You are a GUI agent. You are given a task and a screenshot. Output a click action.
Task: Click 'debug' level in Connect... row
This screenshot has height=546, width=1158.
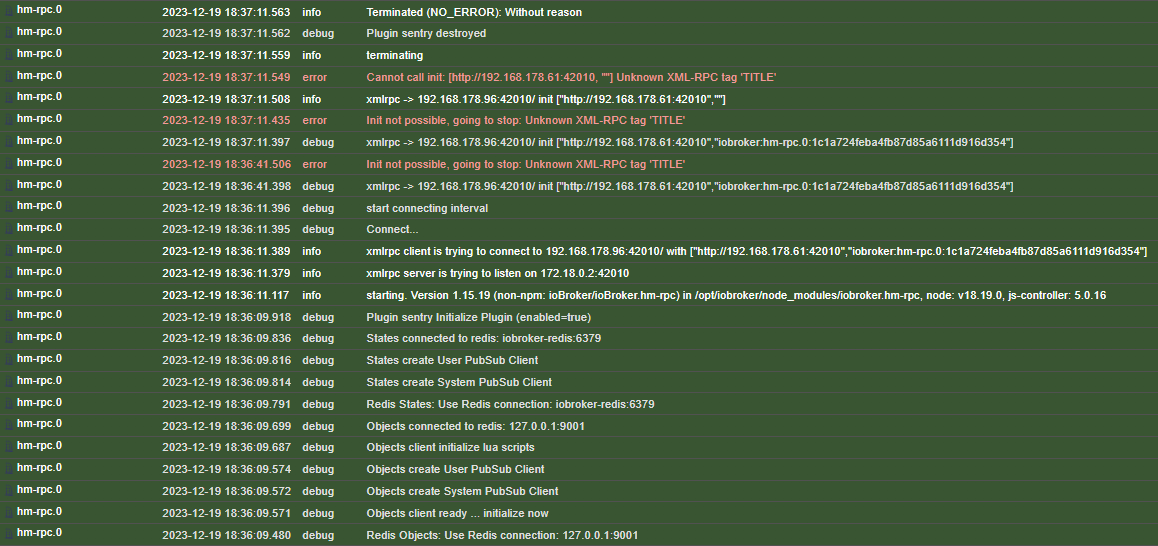coord(318,230)
